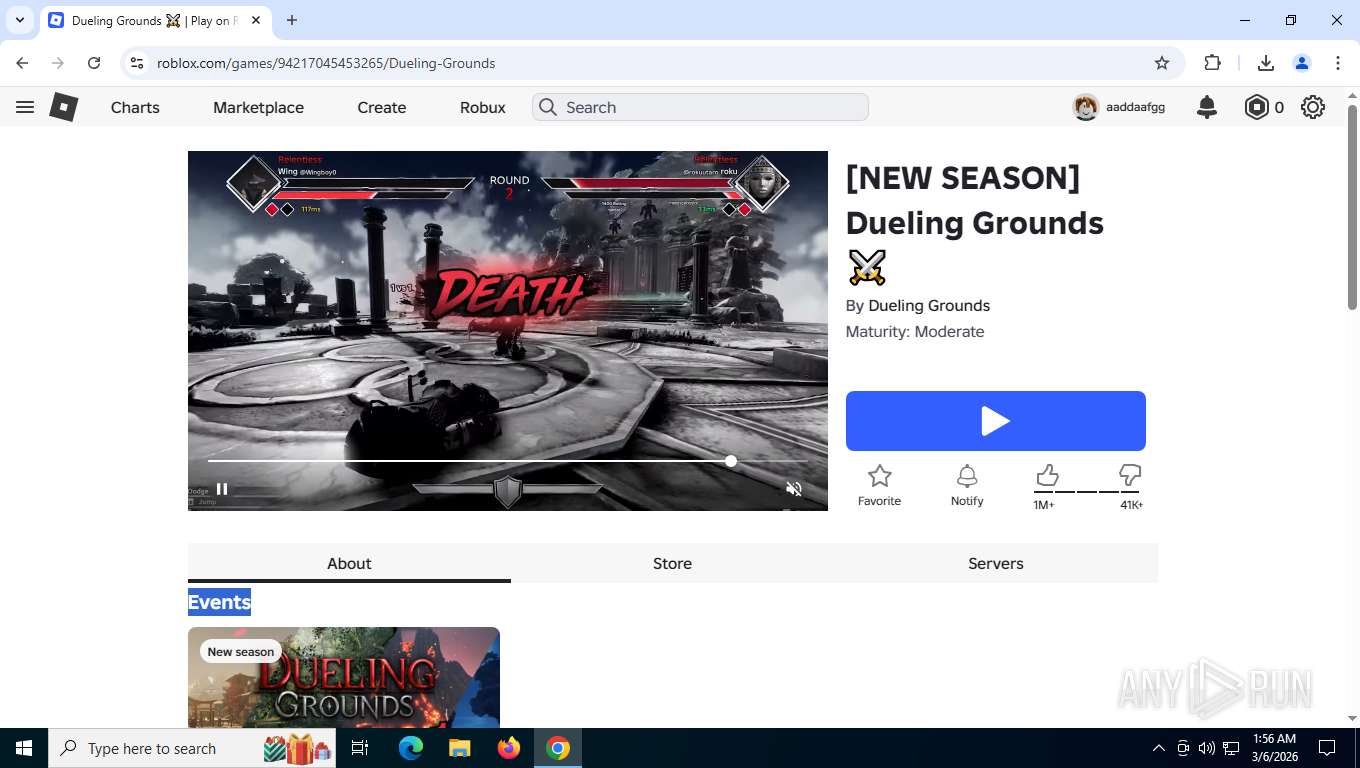Open the Dueling Grounds creator link
This screenshot has width=1360, height=768.
(x=929, y=306)
